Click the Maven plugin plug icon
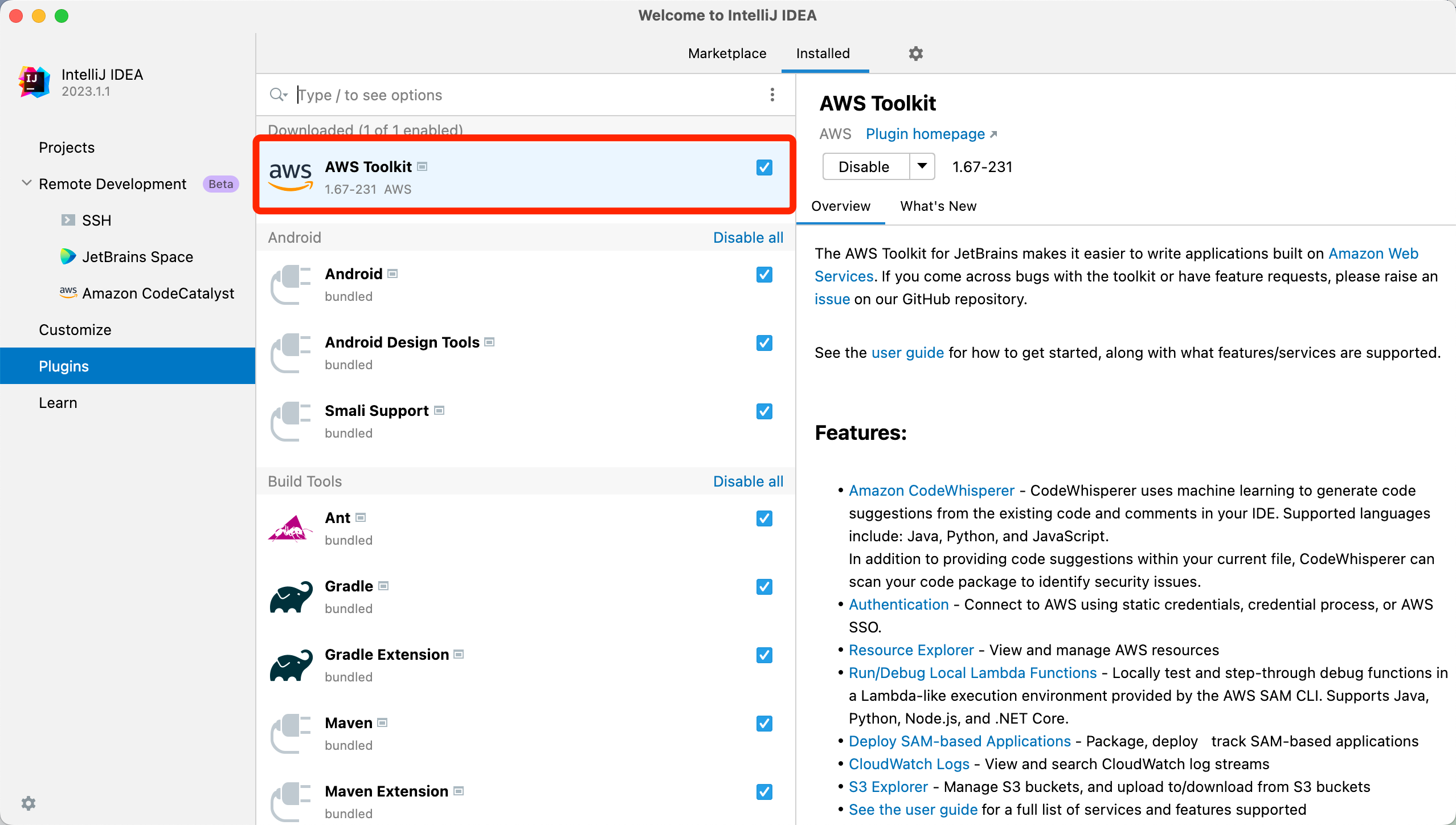This screenshot has width=1456, height=825. coord(291,733)
